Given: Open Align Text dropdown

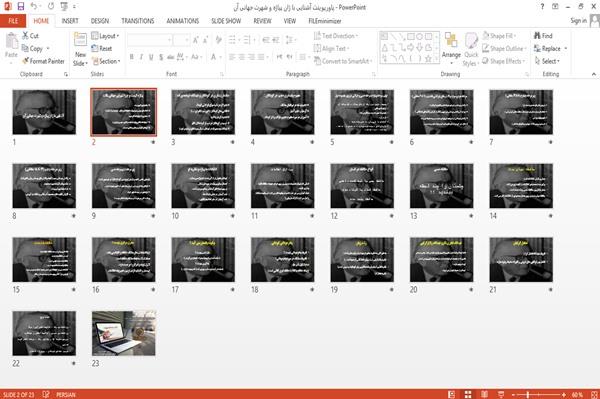Looking at the screenshot, I should [x=331, y=49].
